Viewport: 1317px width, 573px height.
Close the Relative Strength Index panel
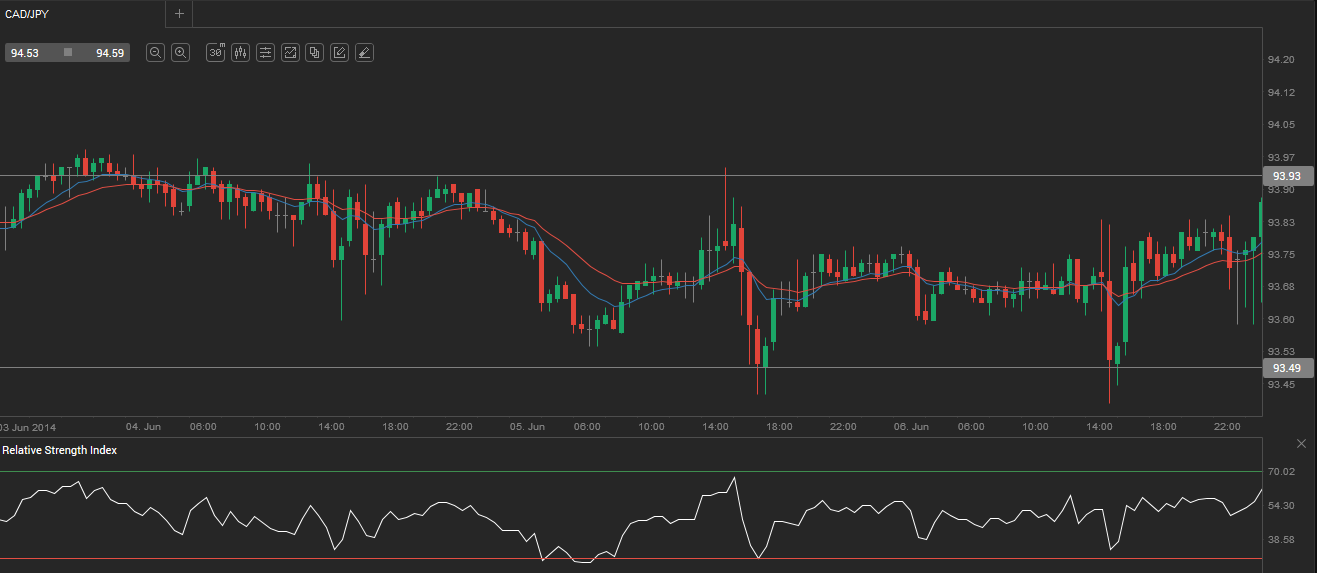click(x=1301, y=443)
